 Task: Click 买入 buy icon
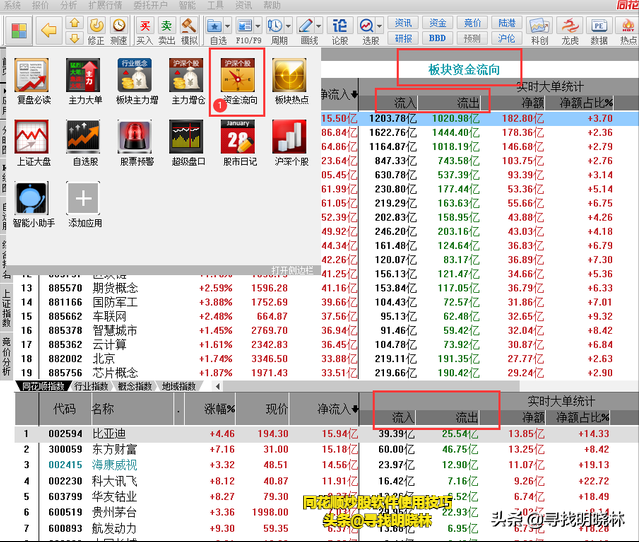pos(144,31)
